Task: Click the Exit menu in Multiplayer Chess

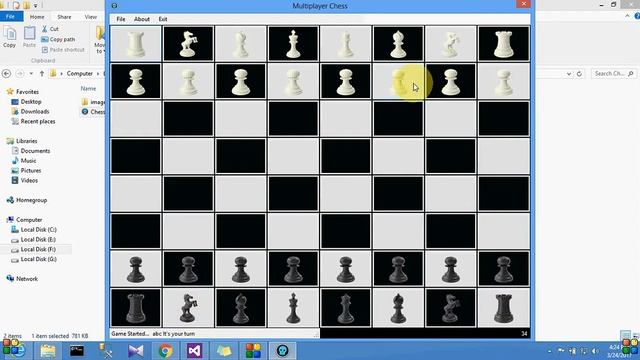Action: tap(163, 19)
